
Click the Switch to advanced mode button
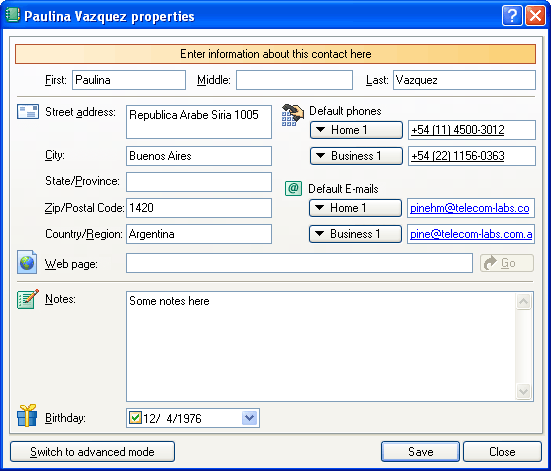[92, 452]
